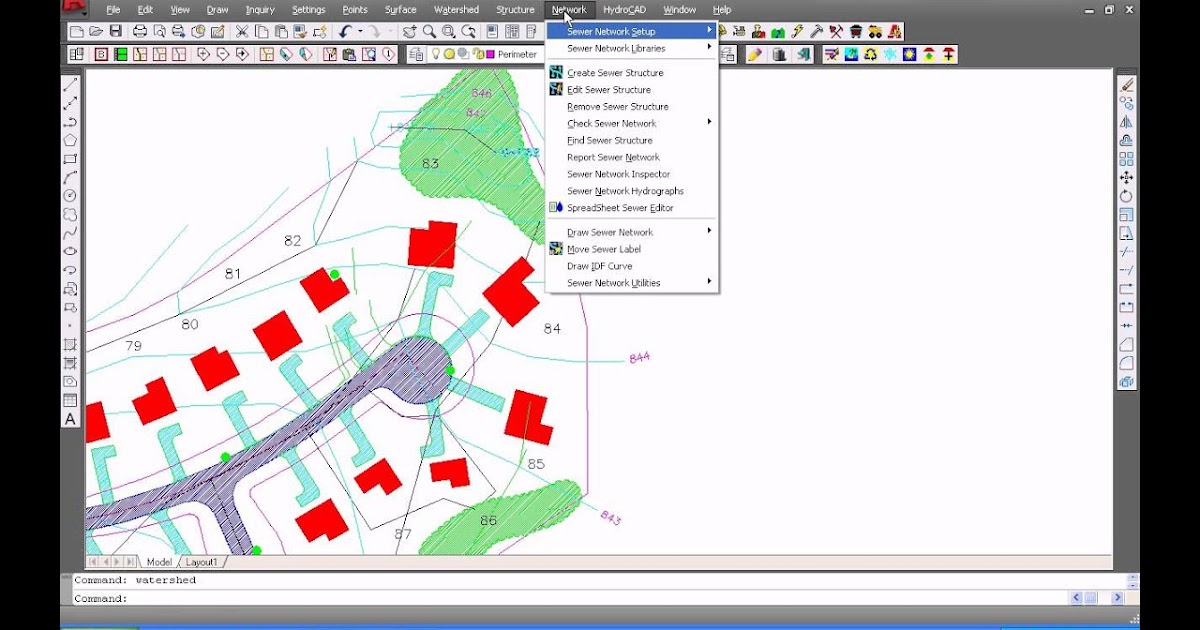Open a new drawing file

[x=75, y=31]
